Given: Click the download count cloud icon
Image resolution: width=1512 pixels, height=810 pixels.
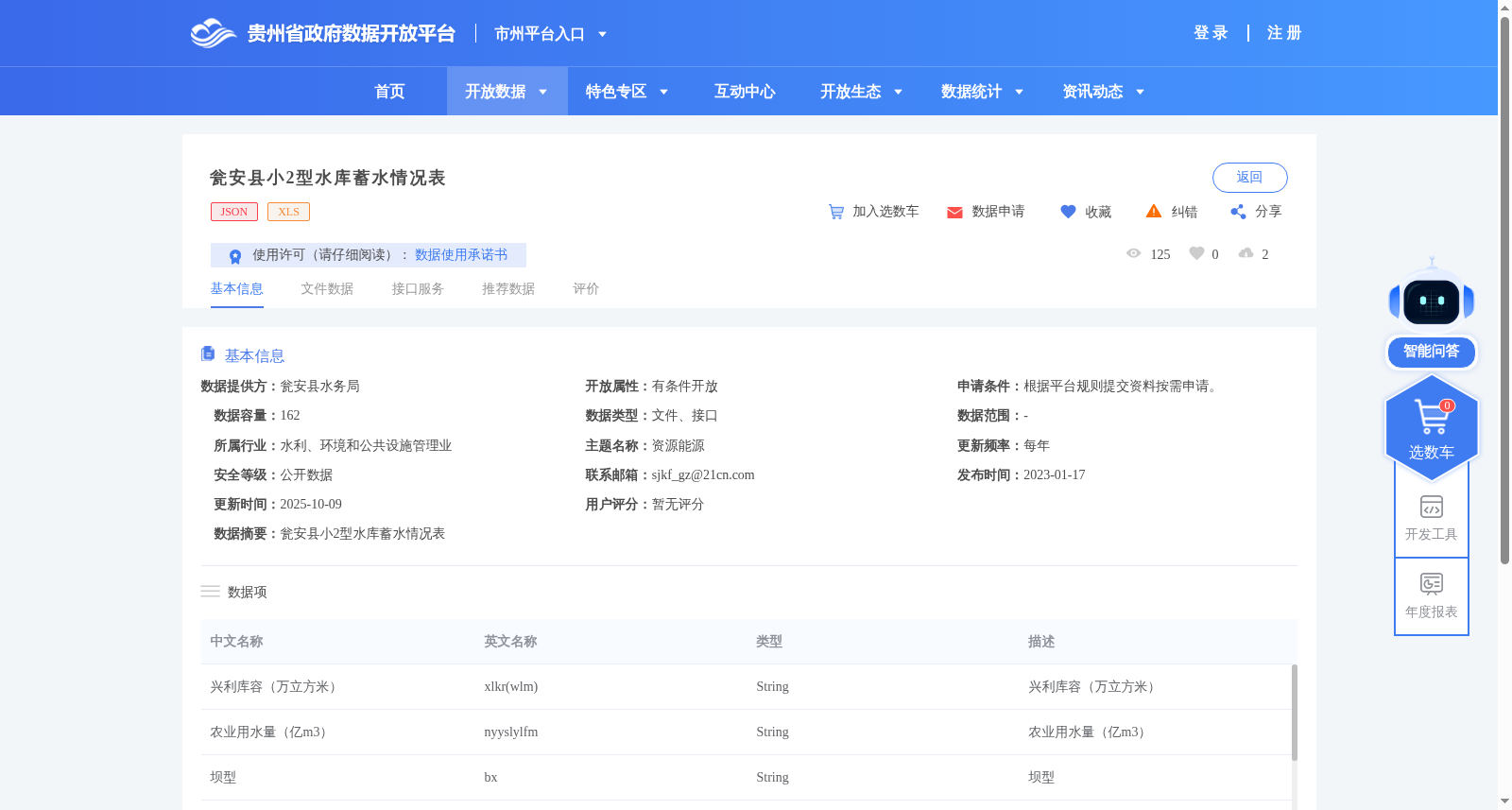Looking at the screenshot, I should (x=1246, y=253).
